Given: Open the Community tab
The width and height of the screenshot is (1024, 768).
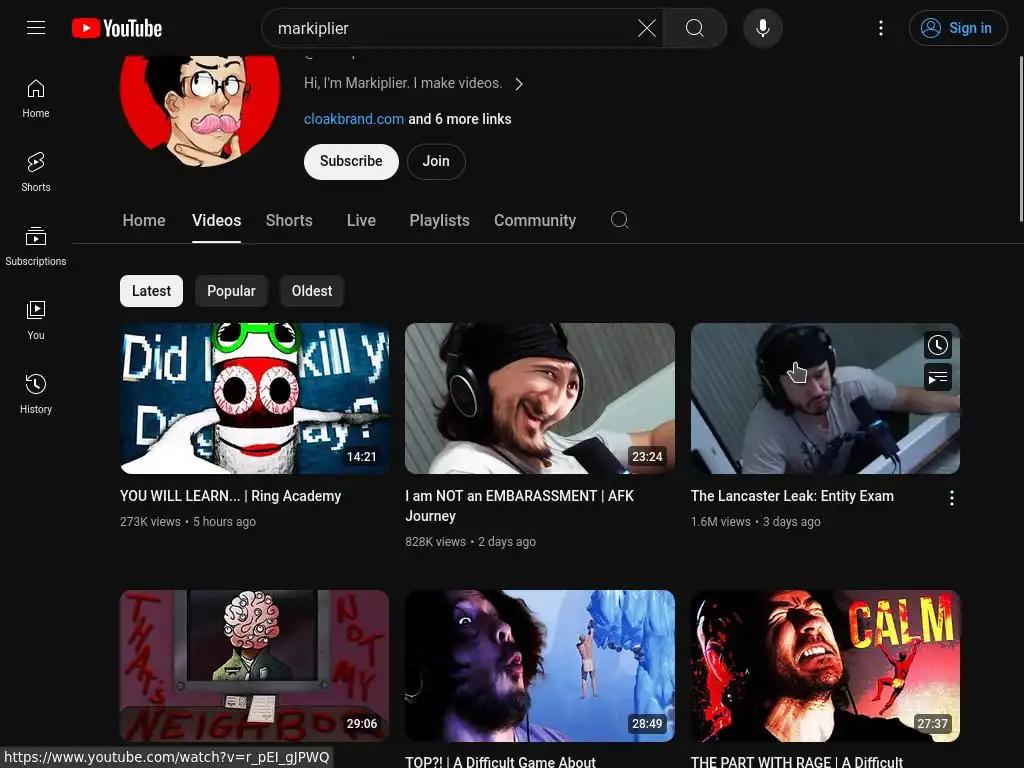Looking at the screenshot, I should pos(535,221).
